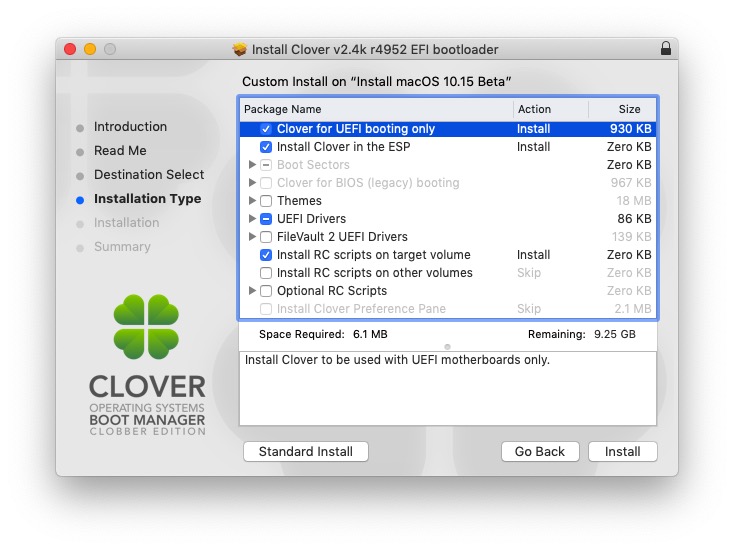The height and width of the screenshot is (550, 734).
Task: Expand Optional RC Scripts group
Action: (x=252, y=291)
